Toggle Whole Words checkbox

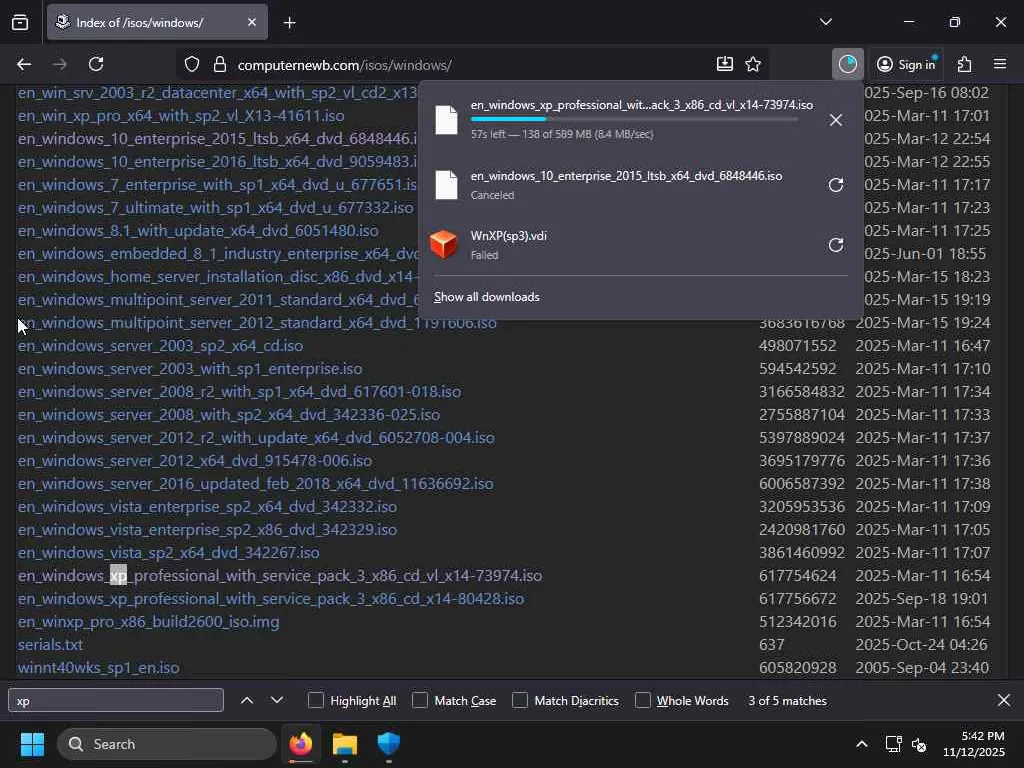tap(643, 700)
